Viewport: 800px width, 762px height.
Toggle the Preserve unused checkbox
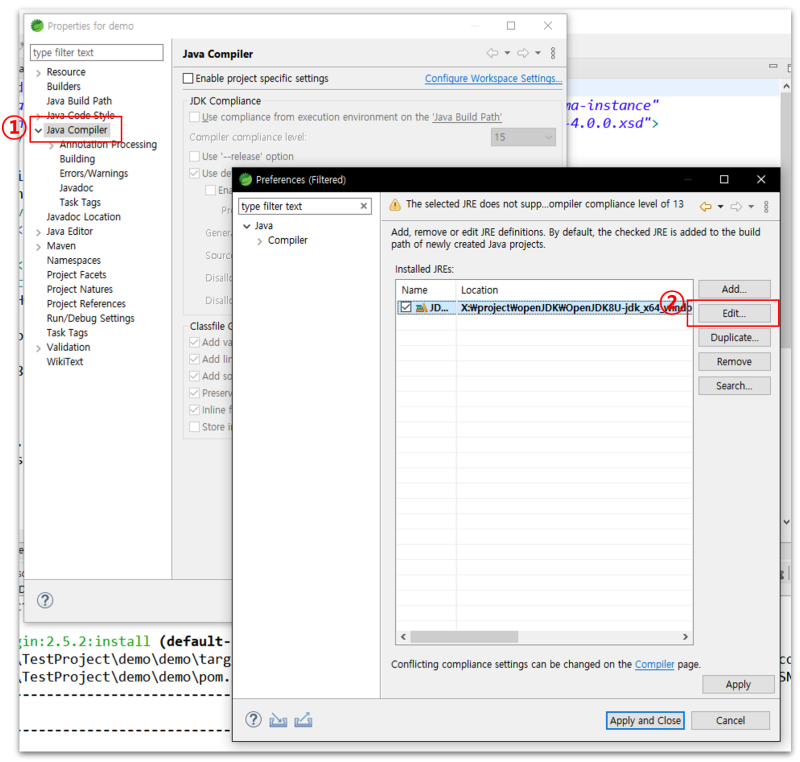(194, 393)
